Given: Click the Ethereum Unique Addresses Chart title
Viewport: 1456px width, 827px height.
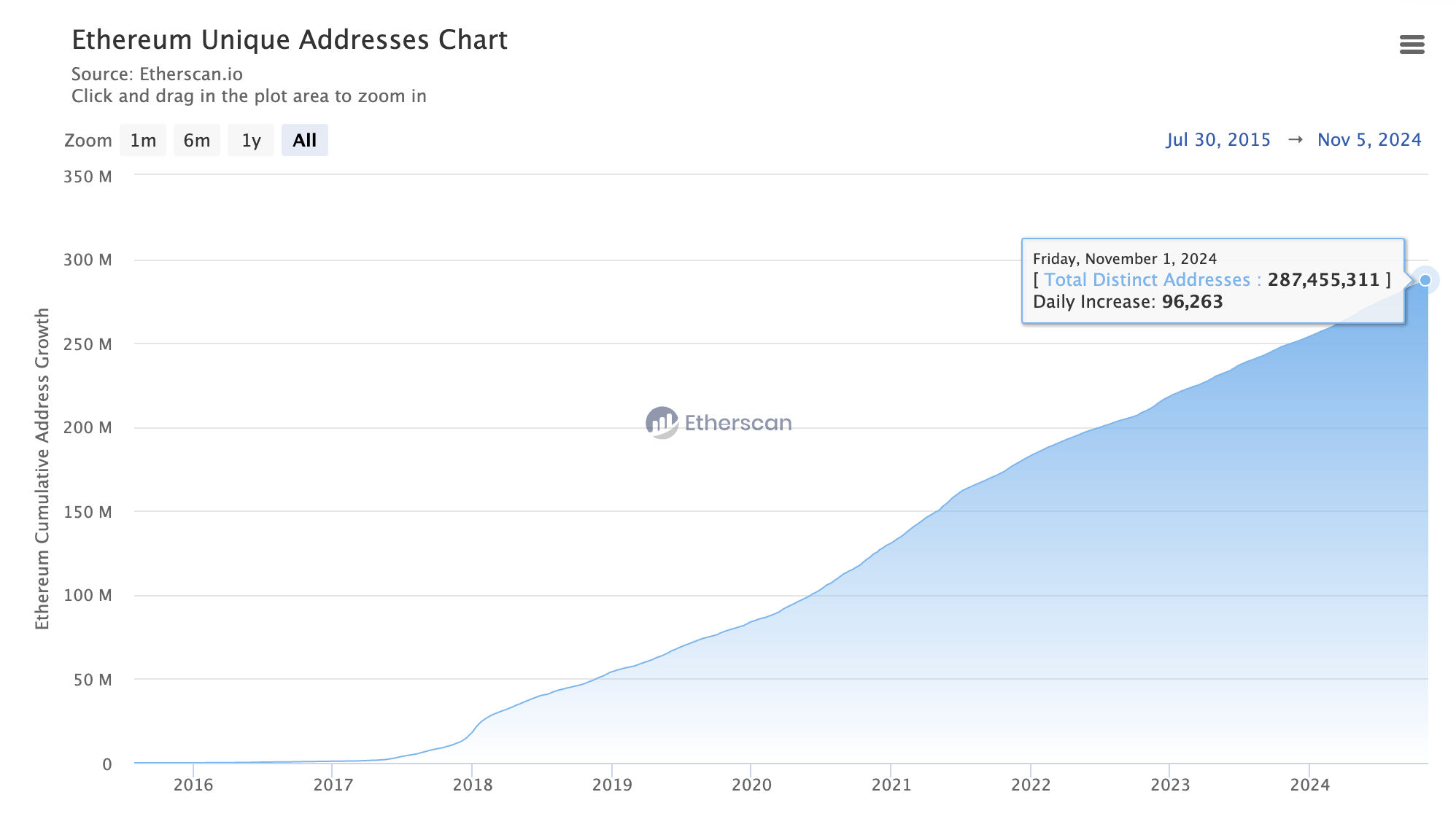Looking at the screenshot, I should (x=290, y=40).
